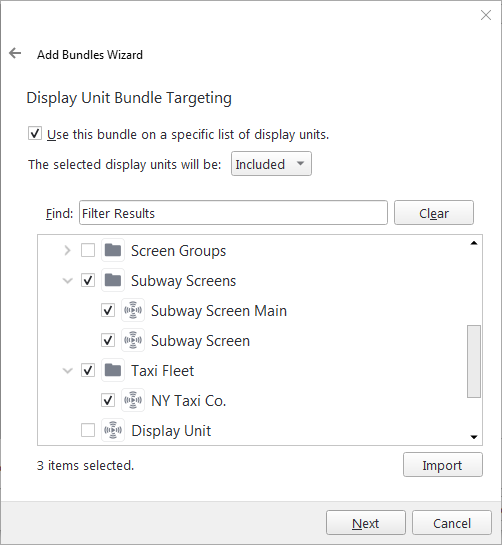502x545 pixels.
Task: Expand the Screen Groups tree node
Action: pos(67,250)
